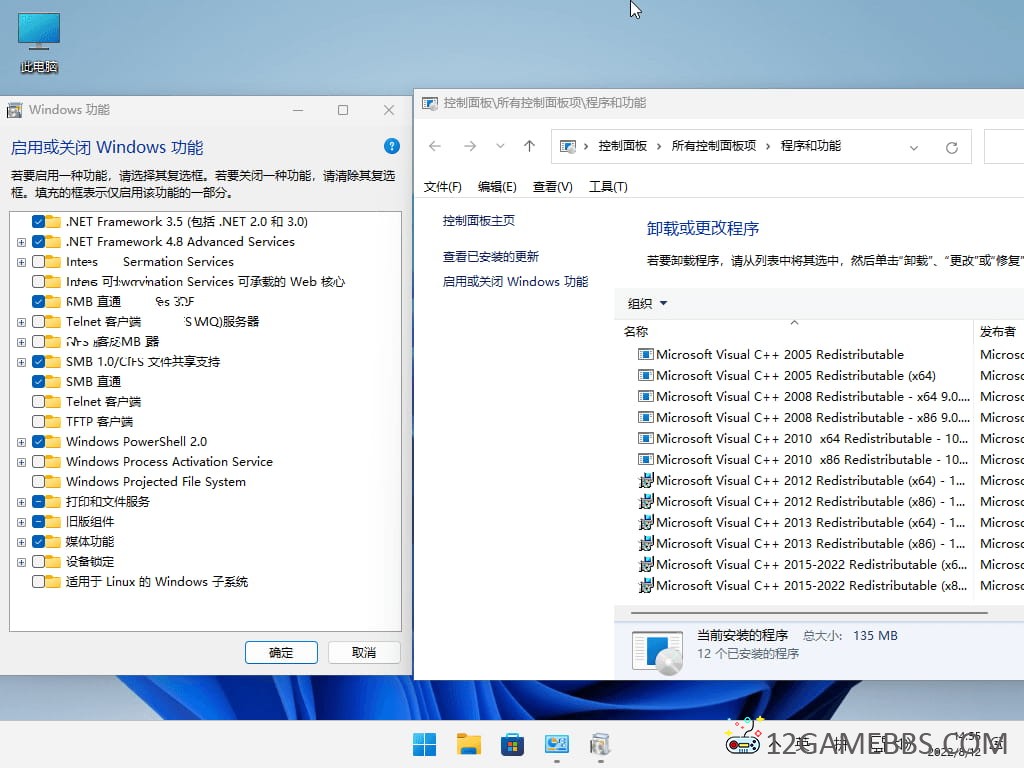
Task: Open Microsoft Store from the taskbar
Action: (513, 744)
